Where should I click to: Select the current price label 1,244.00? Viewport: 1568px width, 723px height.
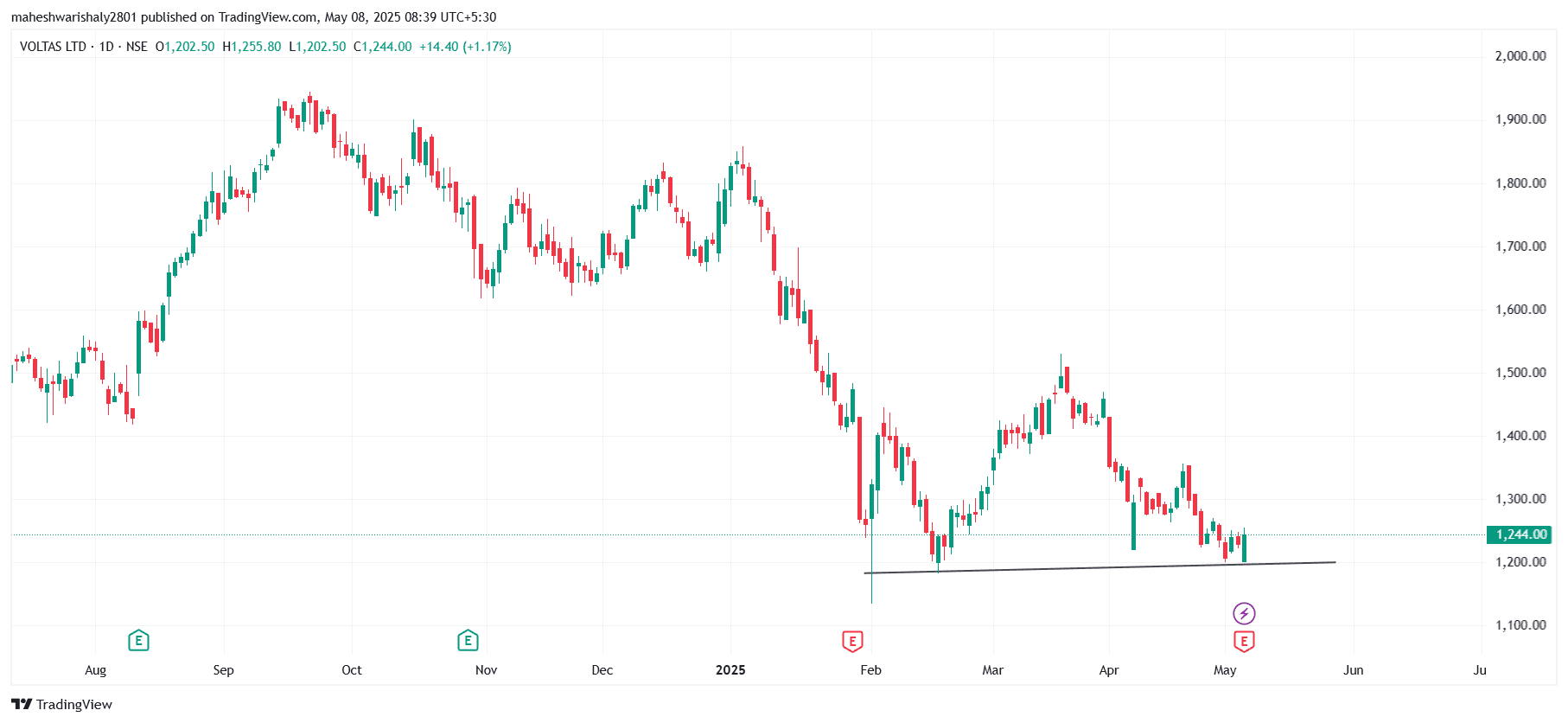1519,534
